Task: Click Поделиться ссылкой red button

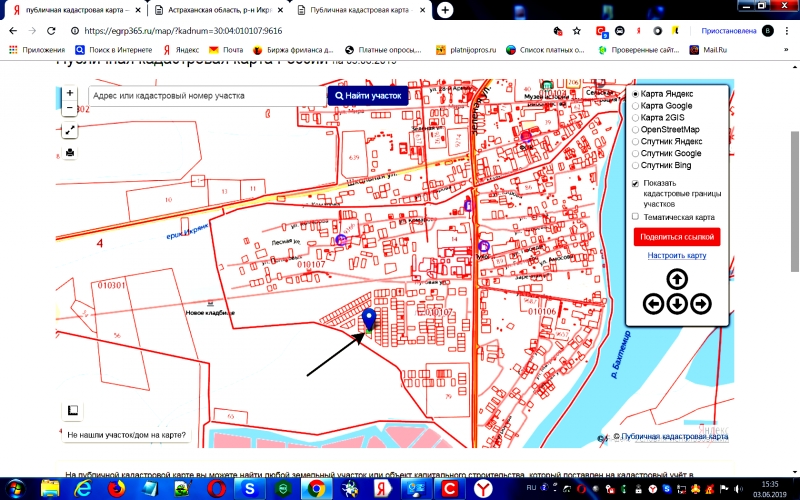Action: (677, 237)
